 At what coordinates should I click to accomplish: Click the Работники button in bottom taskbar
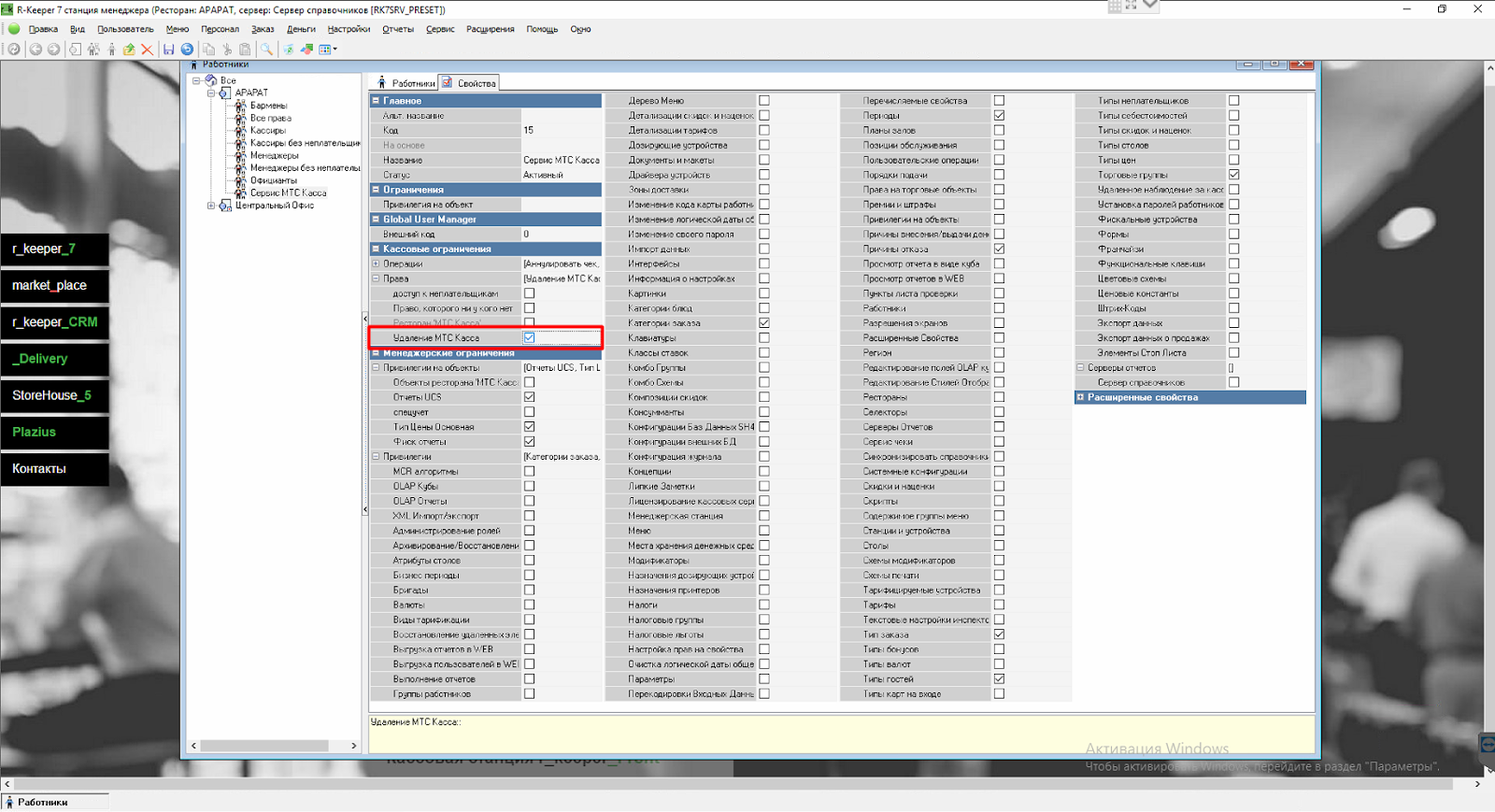pos(55,802)
